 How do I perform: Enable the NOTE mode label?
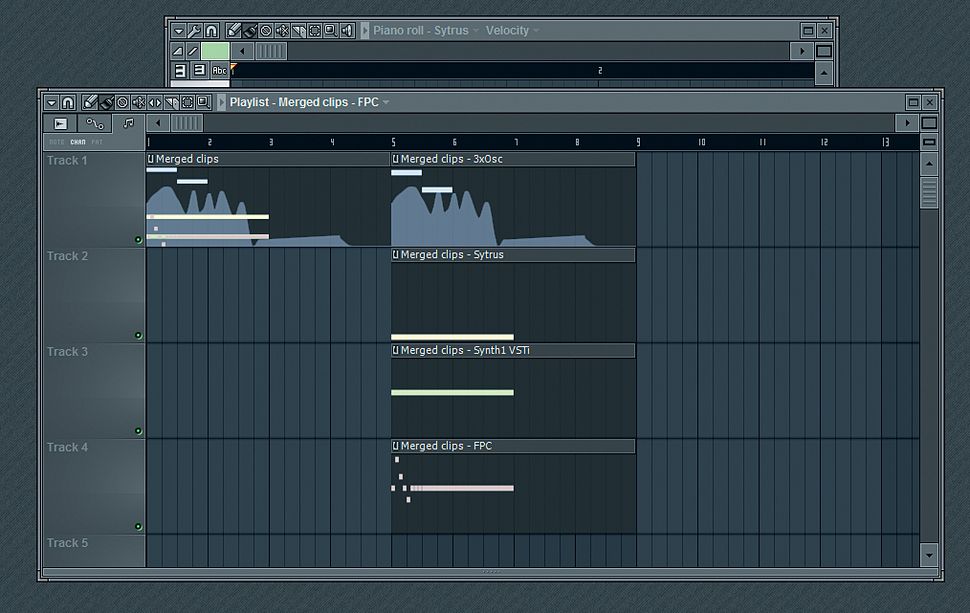click(56, 142)
